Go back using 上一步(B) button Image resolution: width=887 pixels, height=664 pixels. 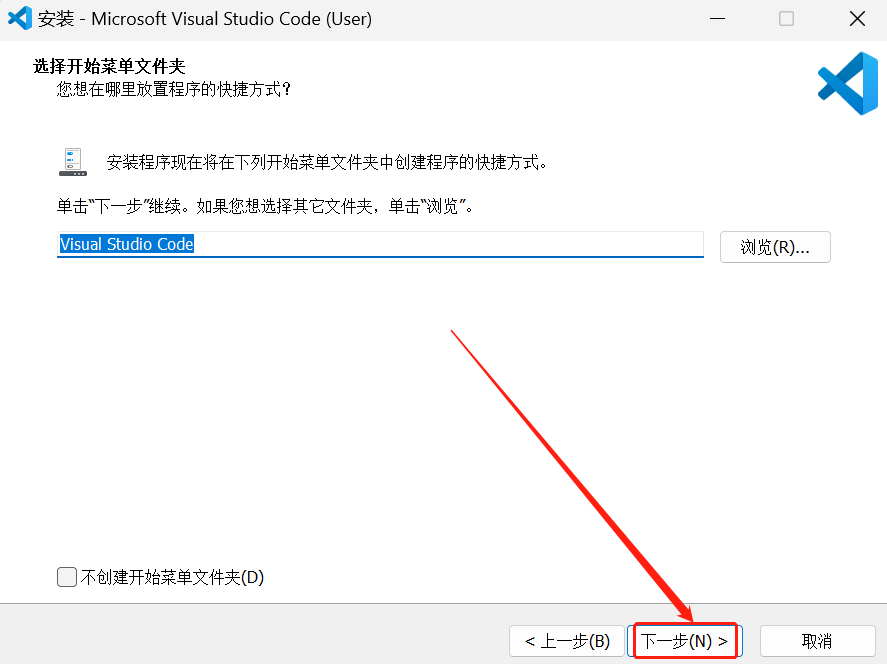coord(567,640)
